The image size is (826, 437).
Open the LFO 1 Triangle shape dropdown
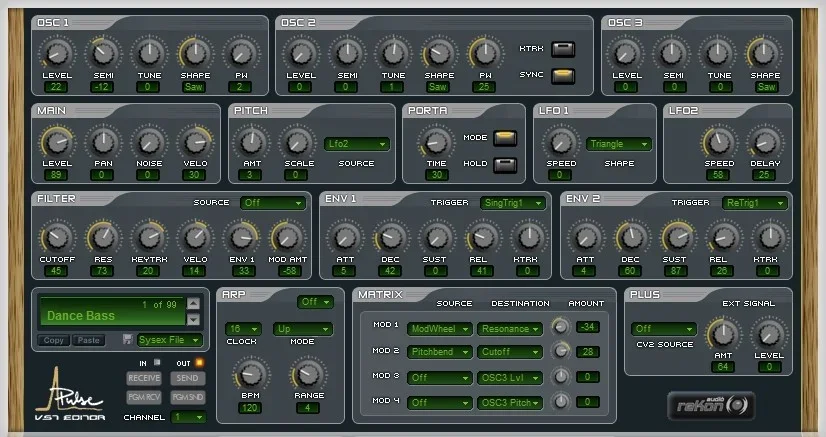click(619, 144)
